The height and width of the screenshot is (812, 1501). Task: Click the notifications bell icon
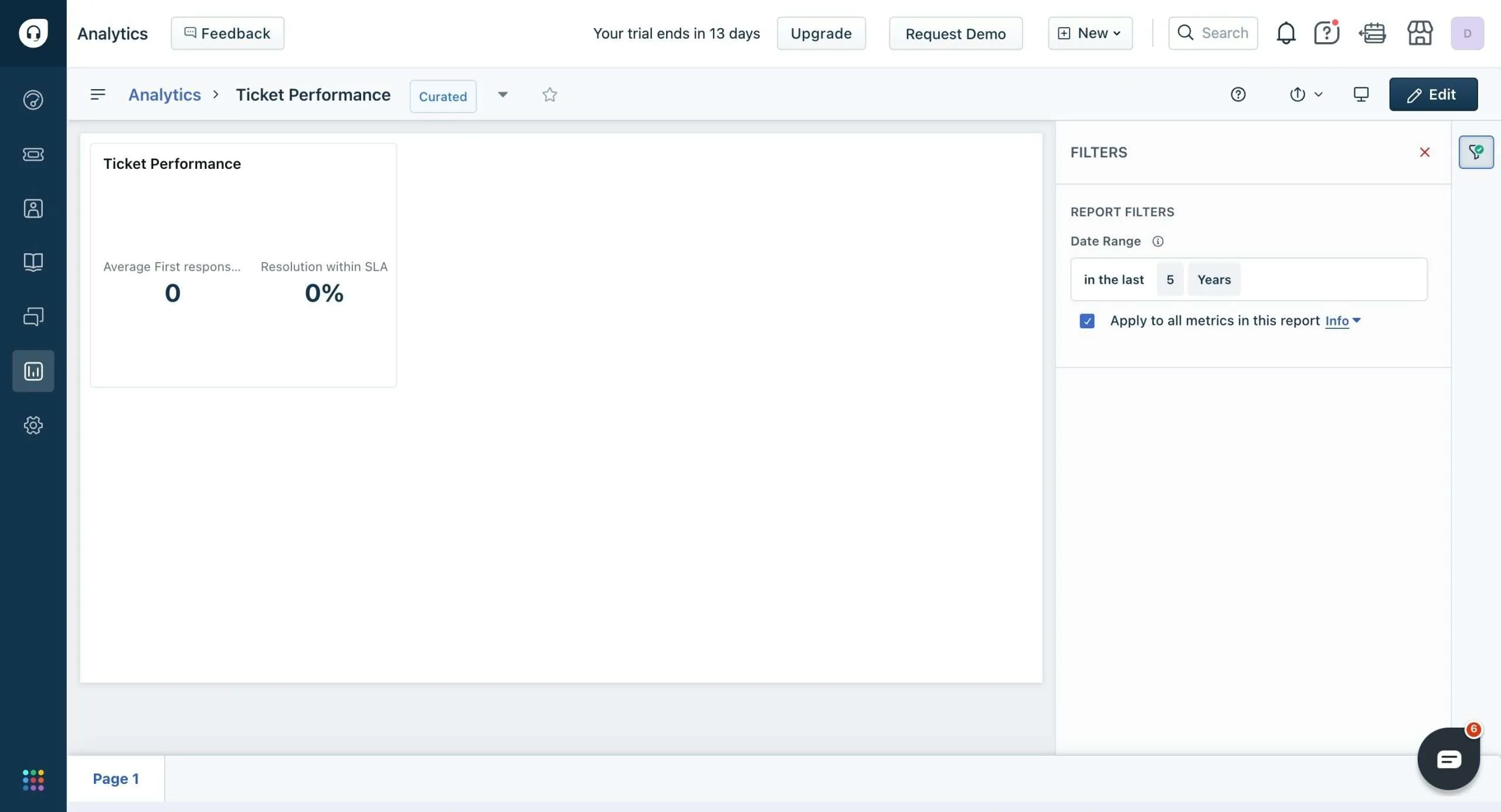(1285, 33)
